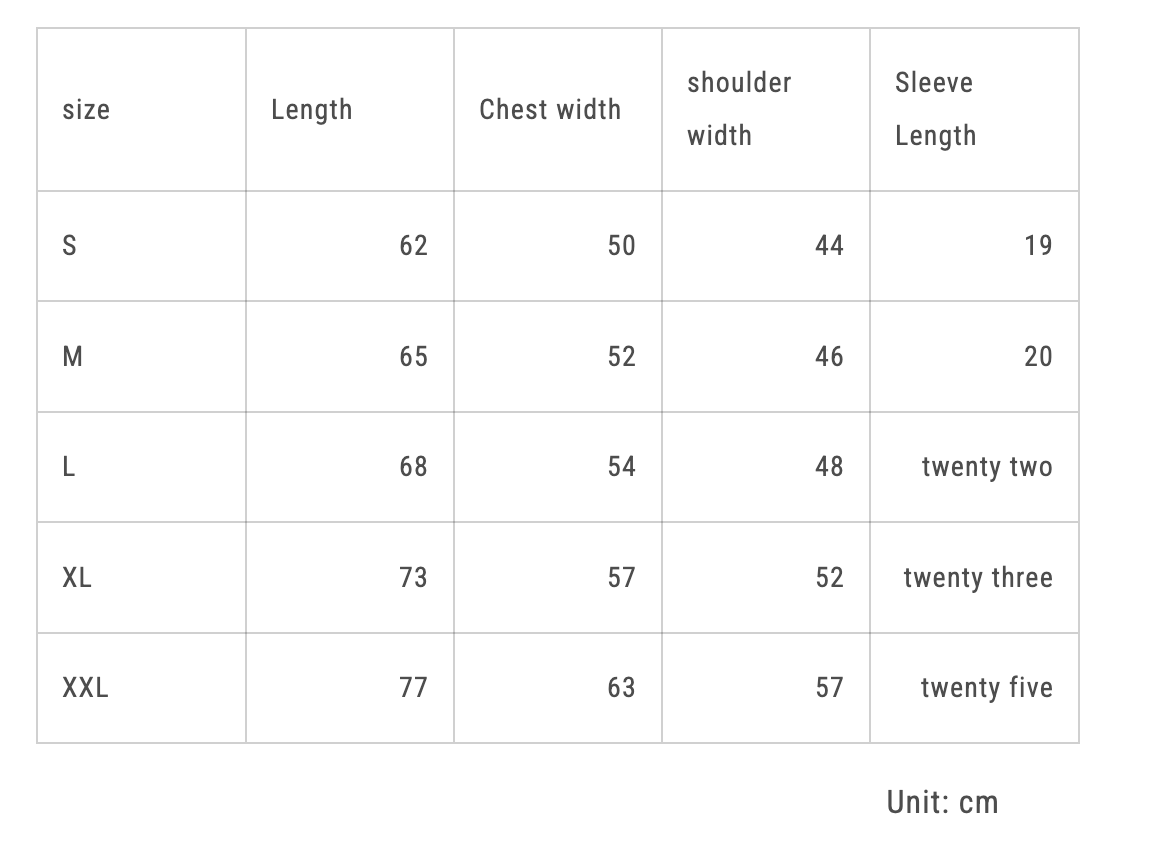The width and height of the screenshot is (1152, 858).
Task: Select the size L row label
Action: [69, 467]
